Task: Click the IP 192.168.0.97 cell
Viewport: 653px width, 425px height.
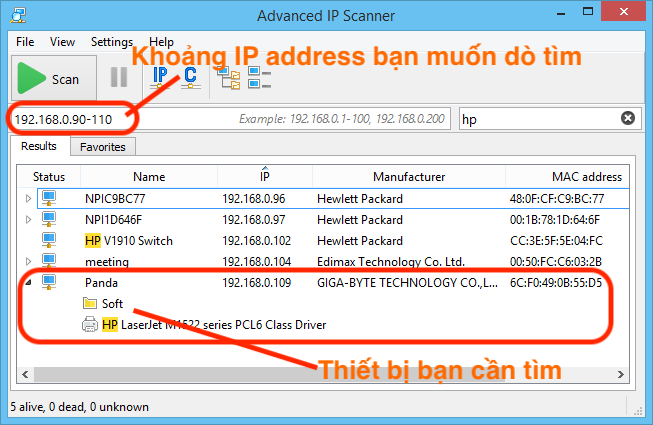Action: (x=254, y=219)
